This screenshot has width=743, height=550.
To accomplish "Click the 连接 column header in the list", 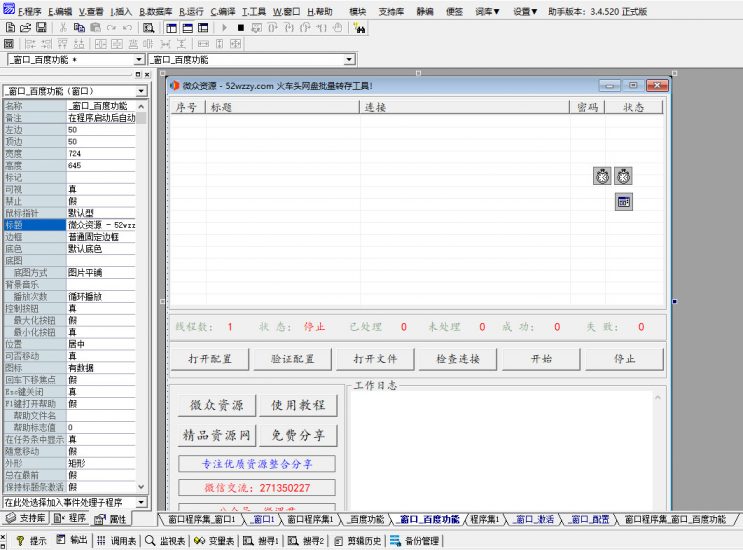I will [464, 108].
